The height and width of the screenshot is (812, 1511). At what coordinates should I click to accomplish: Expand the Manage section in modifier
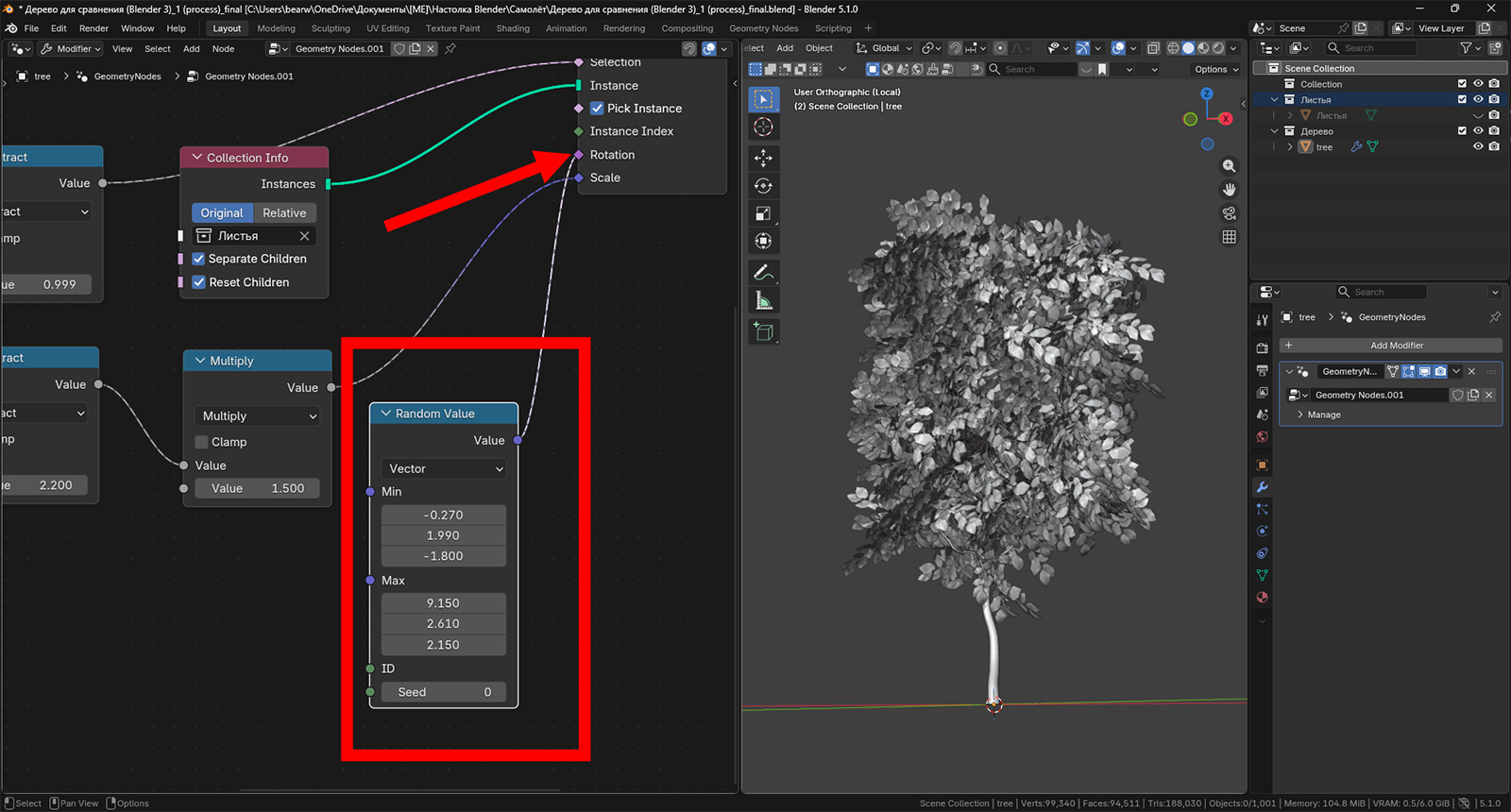point(1323,415)
